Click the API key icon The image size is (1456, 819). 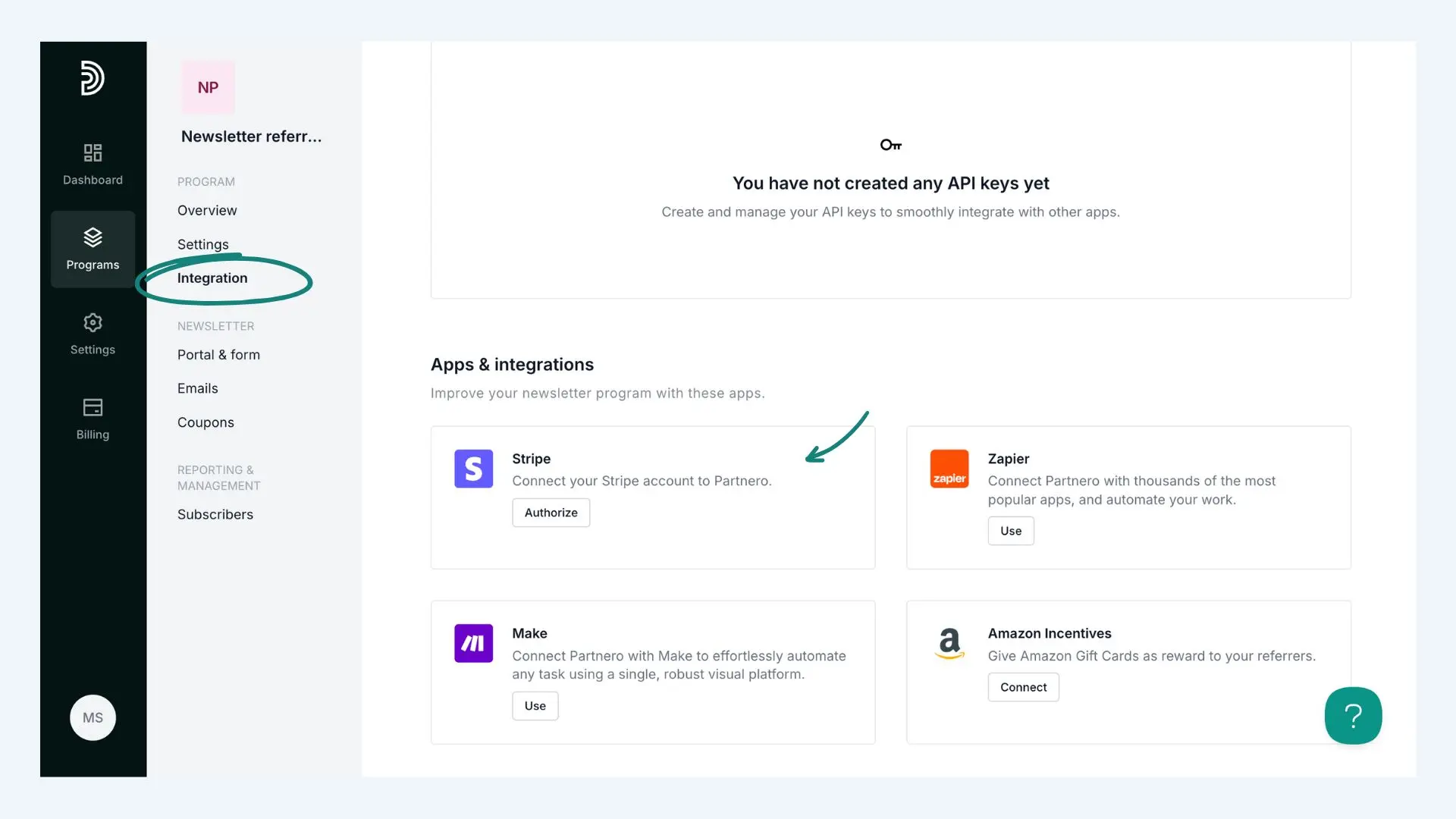click(890, 145)
